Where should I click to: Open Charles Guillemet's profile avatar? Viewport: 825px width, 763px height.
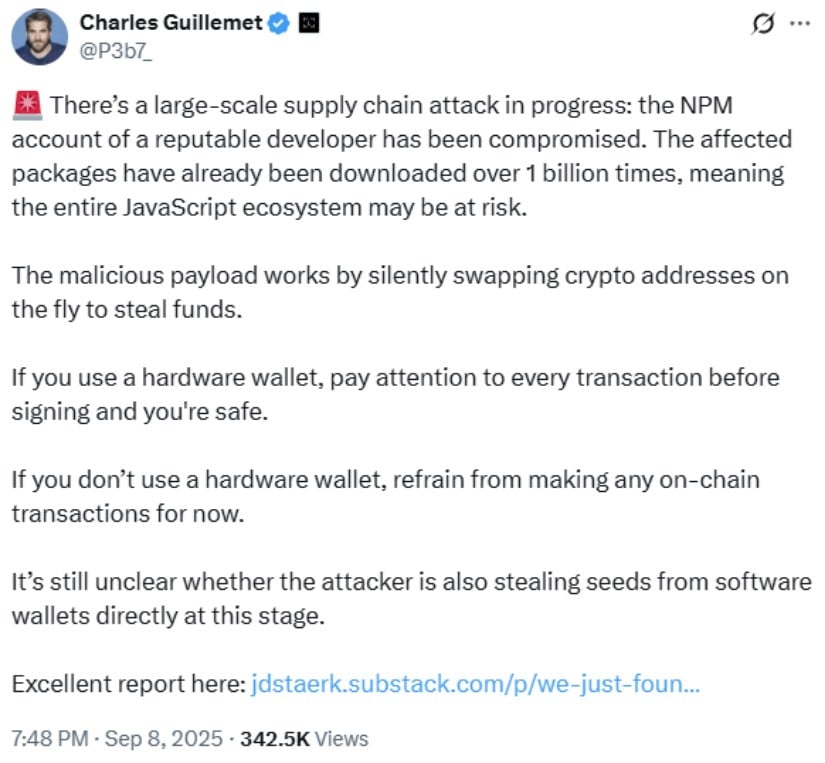click(39, 37)
